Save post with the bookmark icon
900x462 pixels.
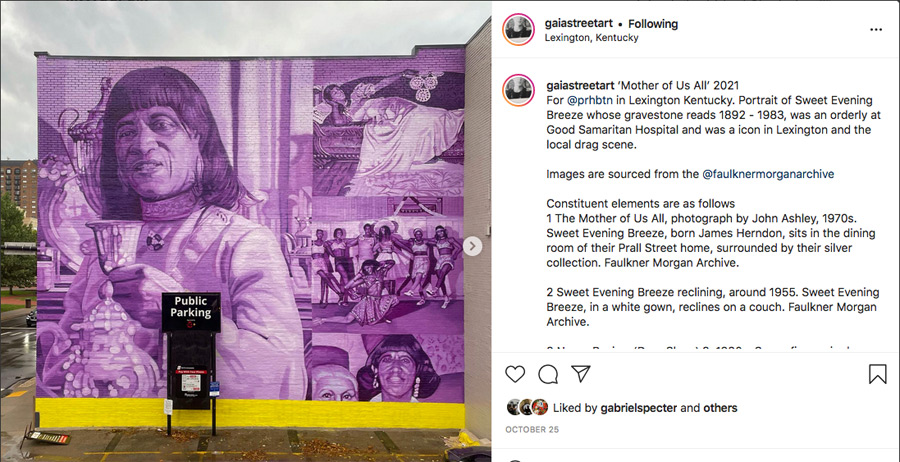coord(877,374)
